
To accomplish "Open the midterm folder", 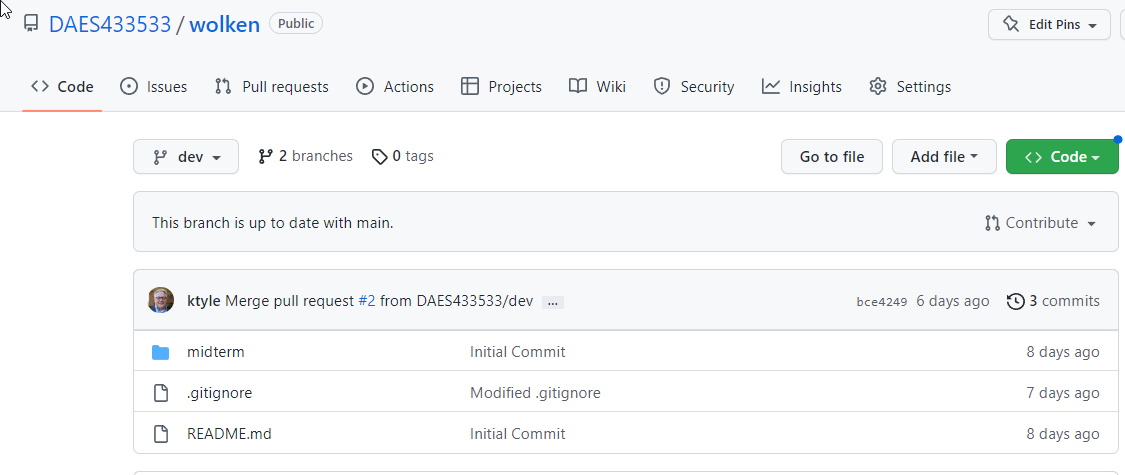I will click(x=215, y=352).
